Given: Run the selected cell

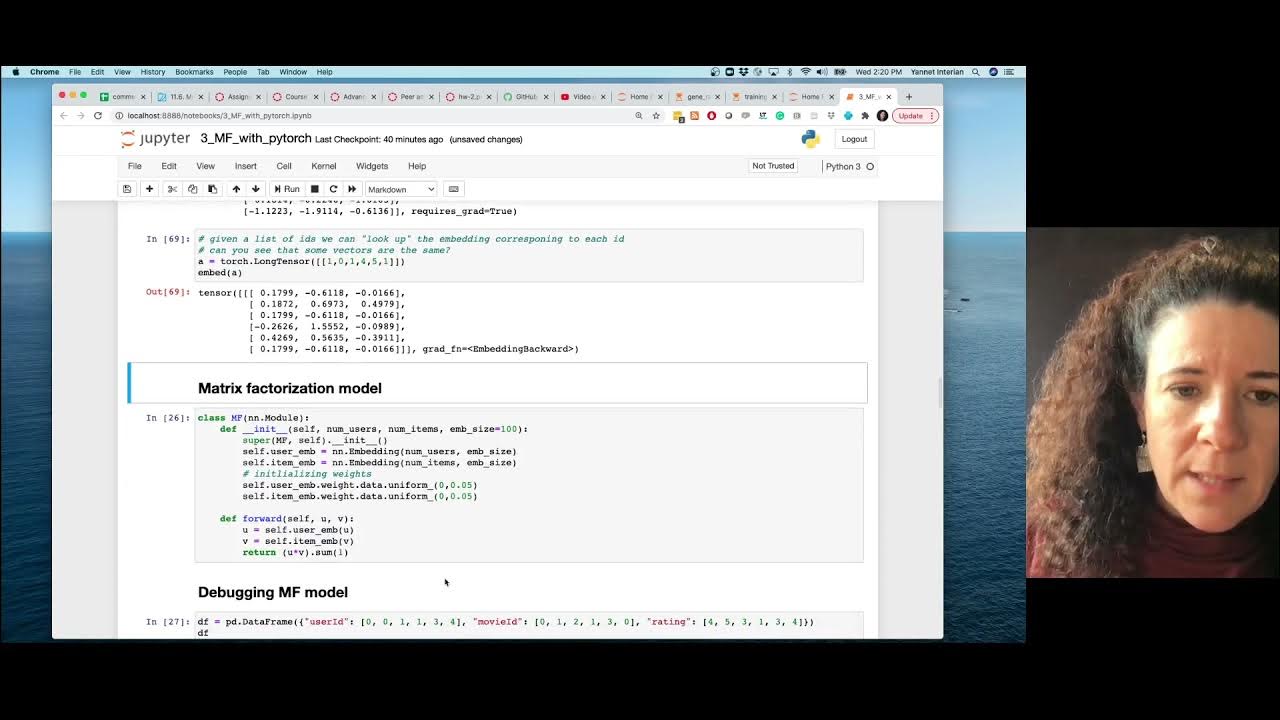Looking at the screenshot, I should point(287,189).
